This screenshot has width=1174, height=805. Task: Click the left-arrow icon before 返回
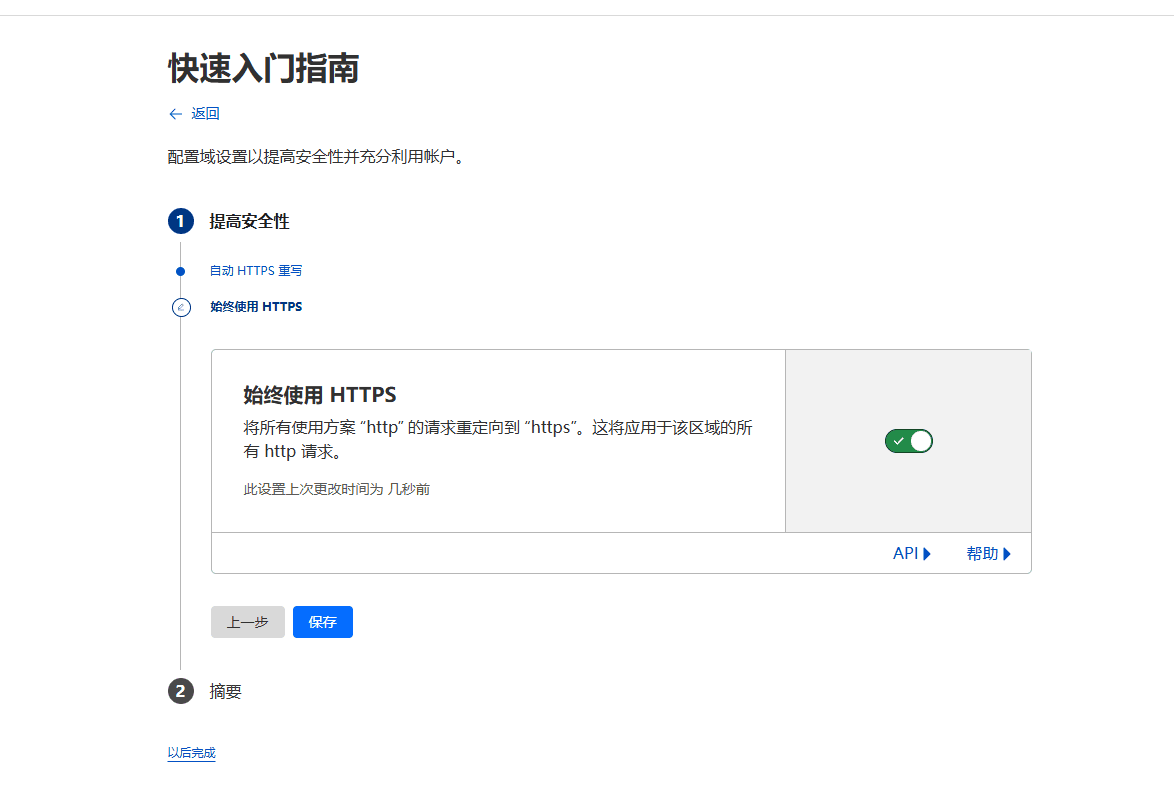click(x=176, y=113)
